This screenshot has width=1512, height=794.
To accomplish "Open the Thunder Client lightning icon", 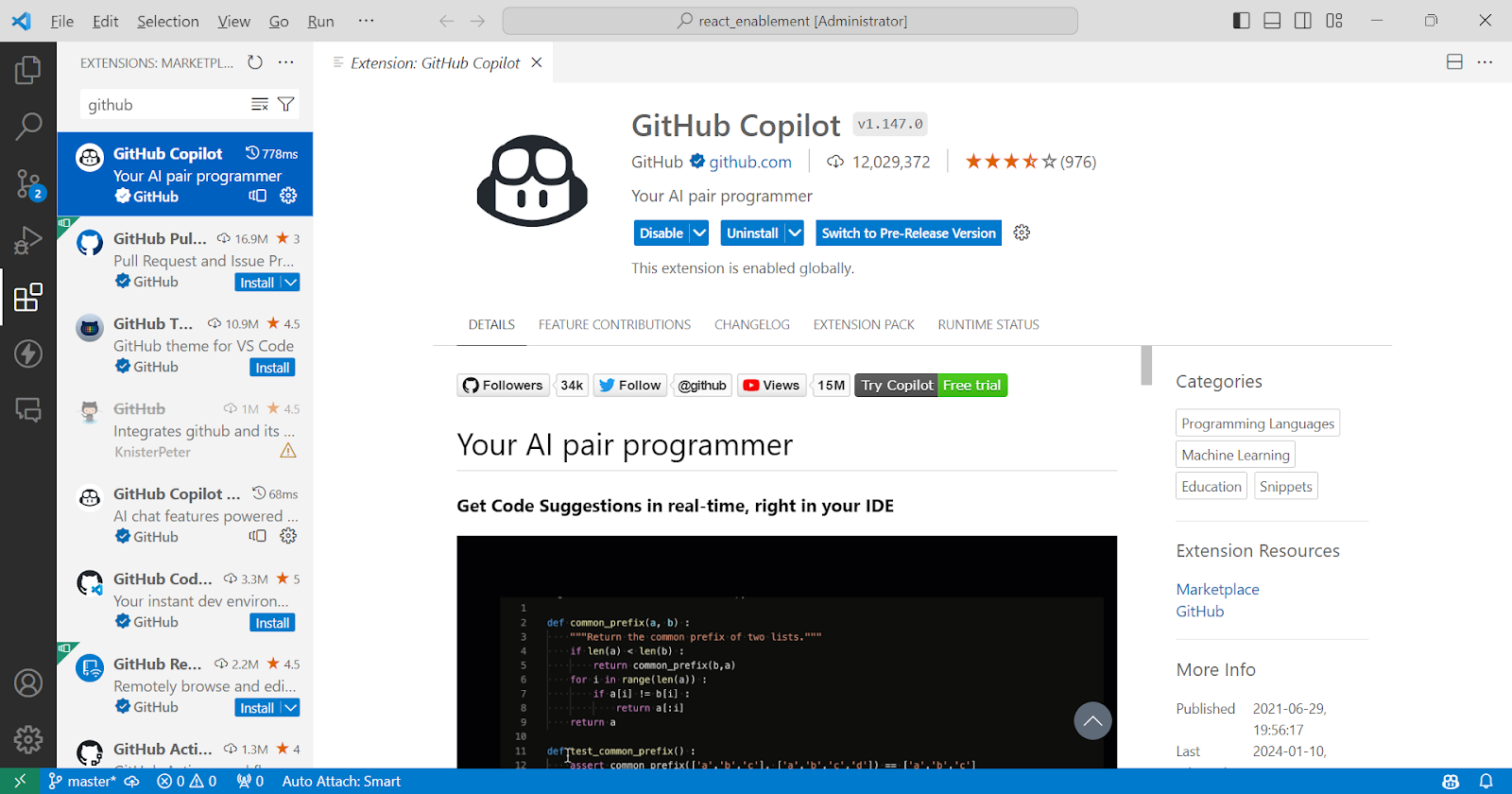I will pyautogui.click(x=28, y=354).
